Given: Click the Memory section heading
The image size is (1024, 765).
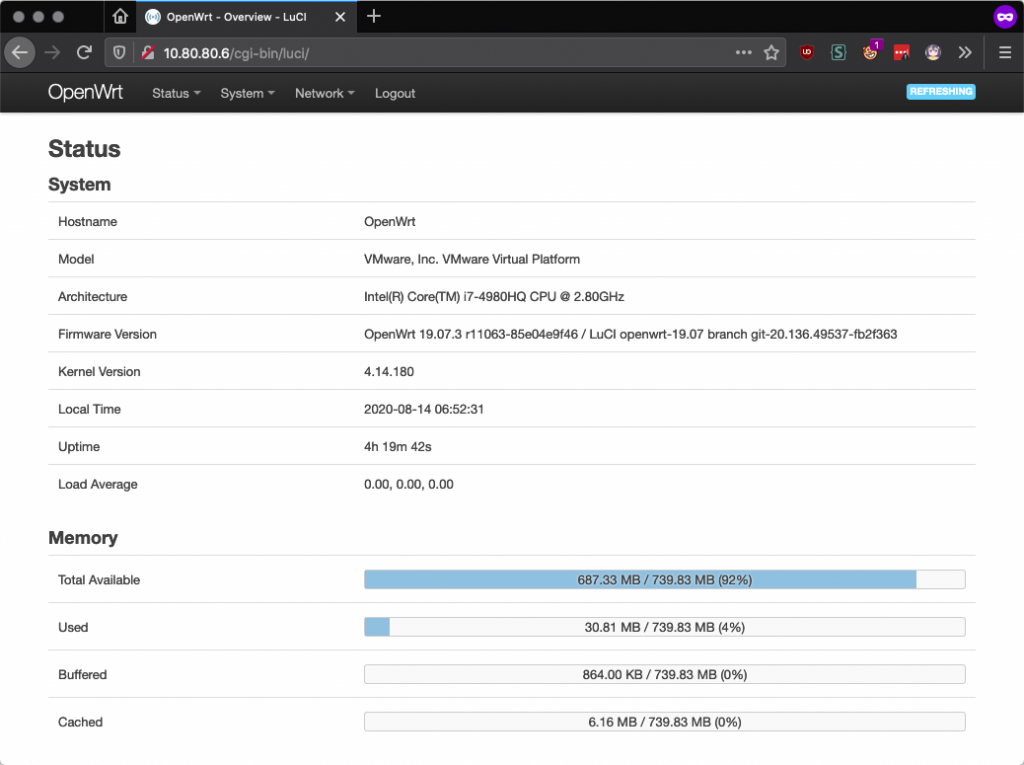Looking at the screenshot, I should click(83, 538).
